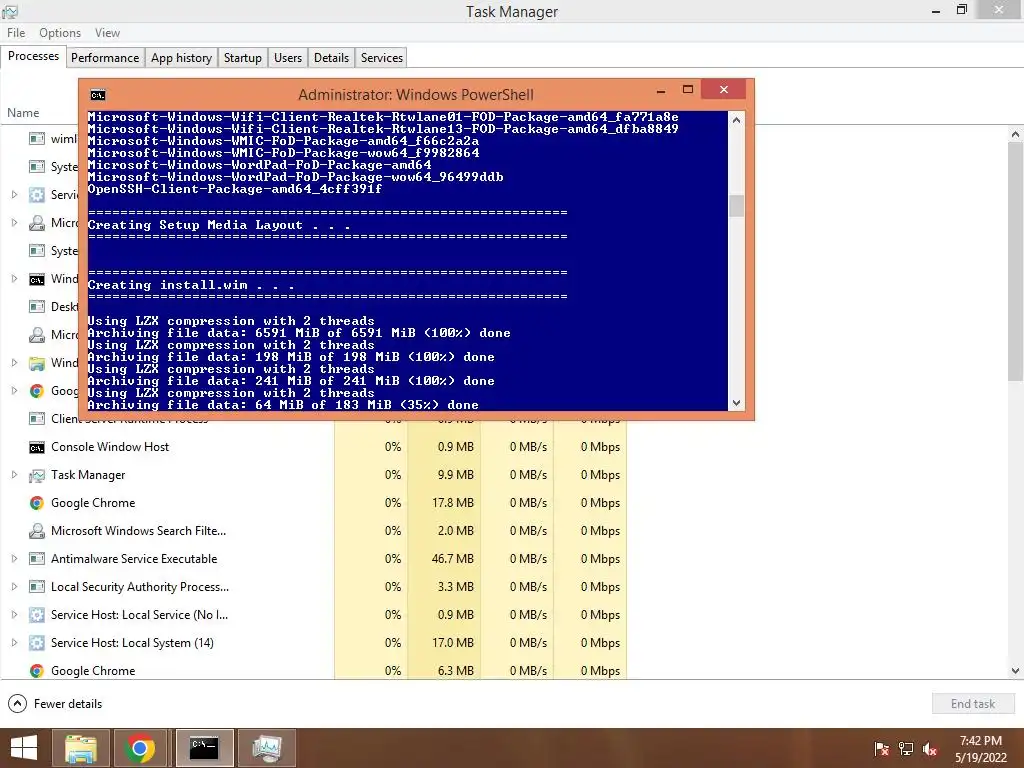Click the Task Manager title bar icon
Screen dimensions: 1024x768
[10, 11]
